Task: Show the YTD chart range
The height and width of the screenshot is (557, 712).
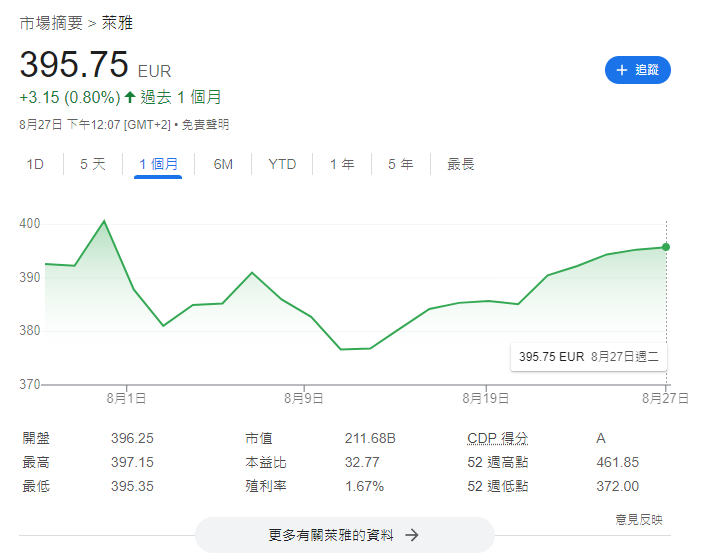Action: click(x=282, y=164)
